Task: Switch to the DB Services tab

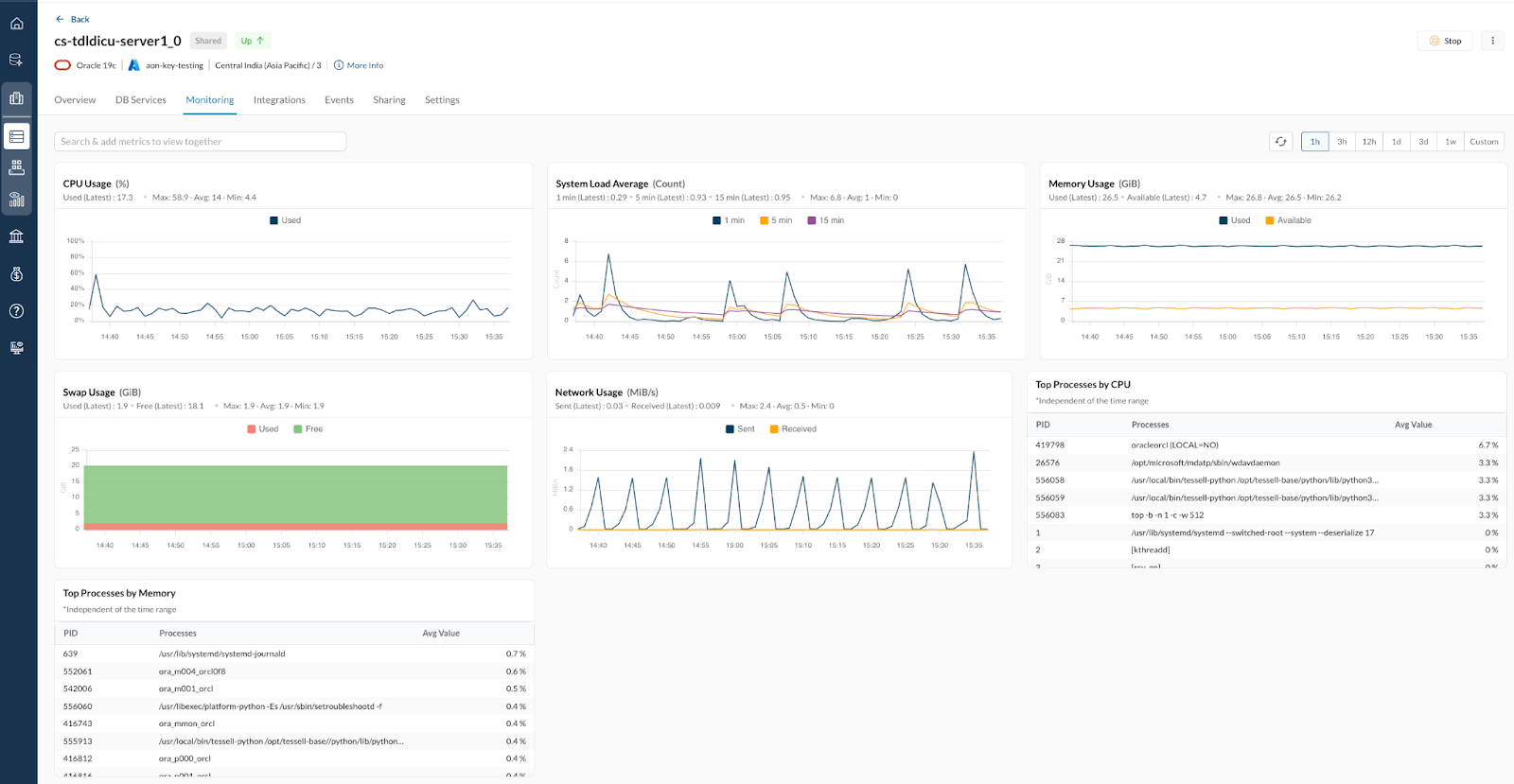Action: point(140,100)
